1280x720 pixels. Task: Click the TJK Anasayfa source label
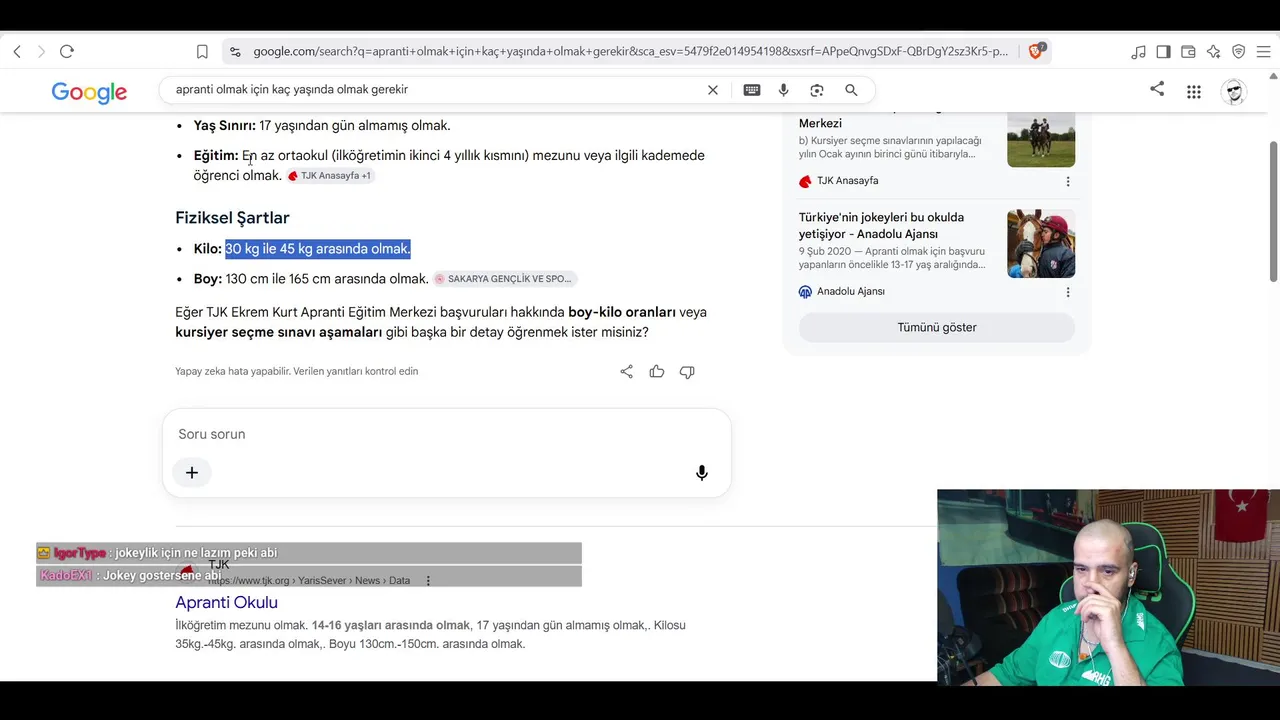click(847, 181)
